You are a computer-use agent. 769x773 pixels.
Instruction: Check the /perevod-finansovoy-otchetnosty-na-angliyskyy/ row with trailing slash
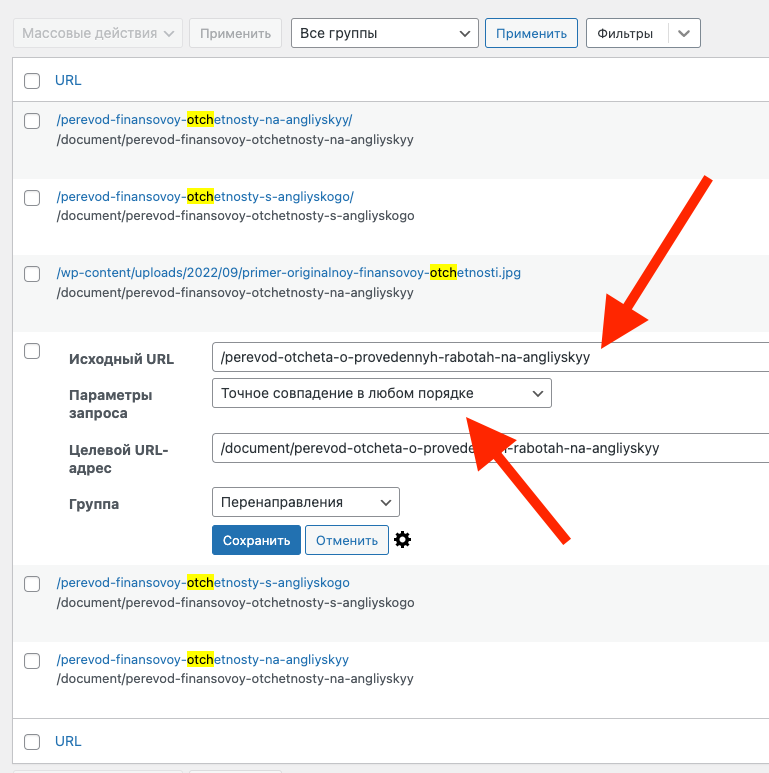click(x=32, y=121)
